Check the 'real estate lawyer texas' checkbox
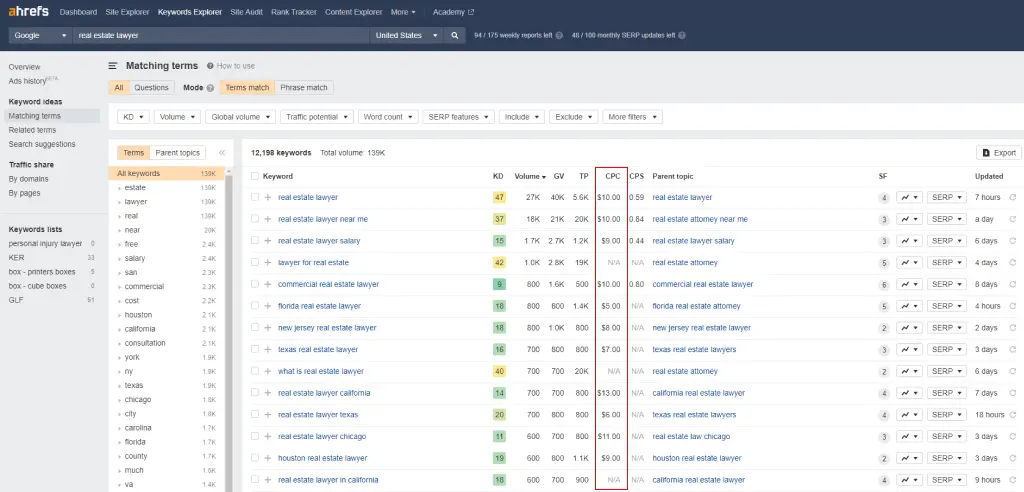1024x492 pixels. coord(255,414)
